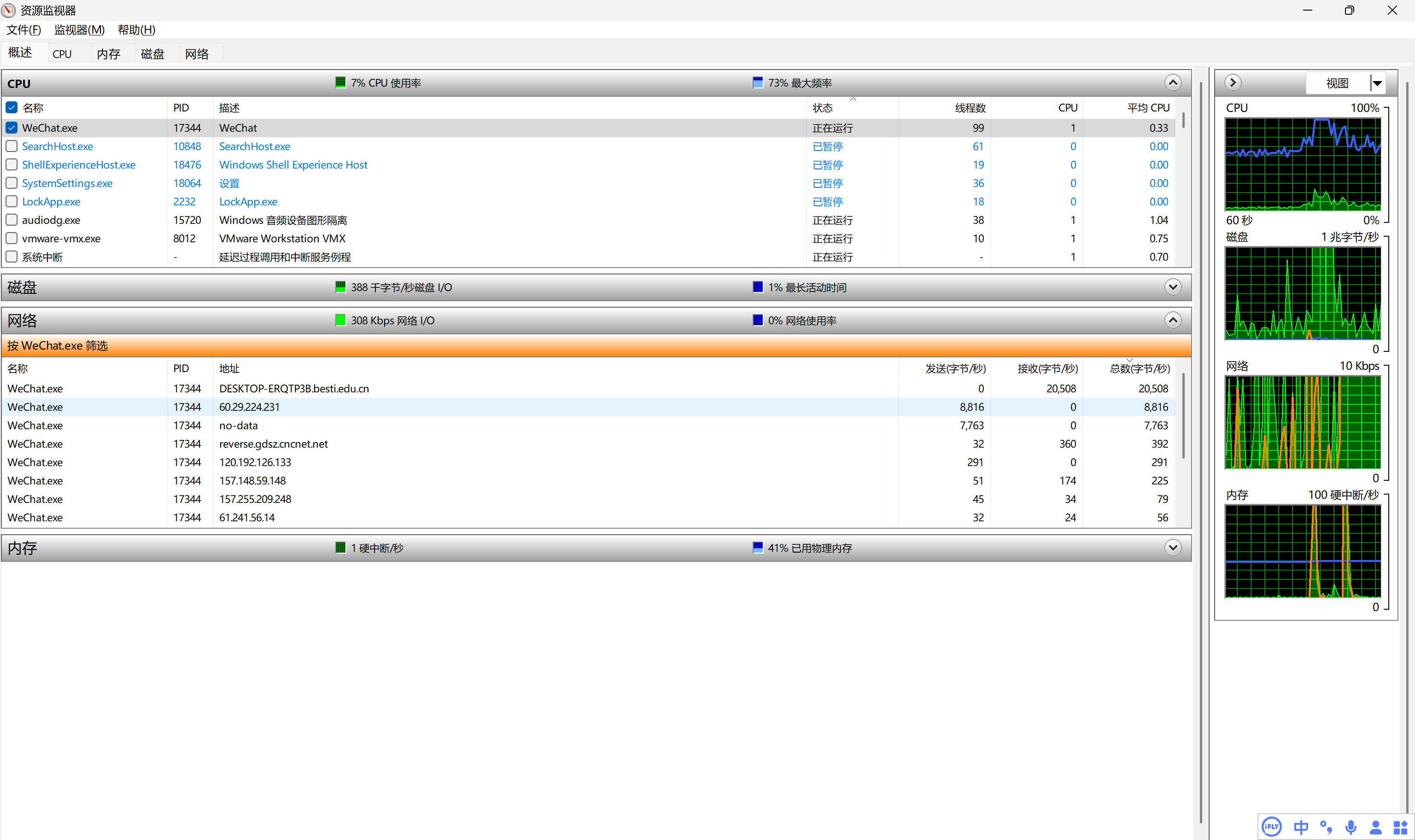Click the Resource Monitor title bar icon
Screen dimensions: 1415x840
click(x=8, y=10)
